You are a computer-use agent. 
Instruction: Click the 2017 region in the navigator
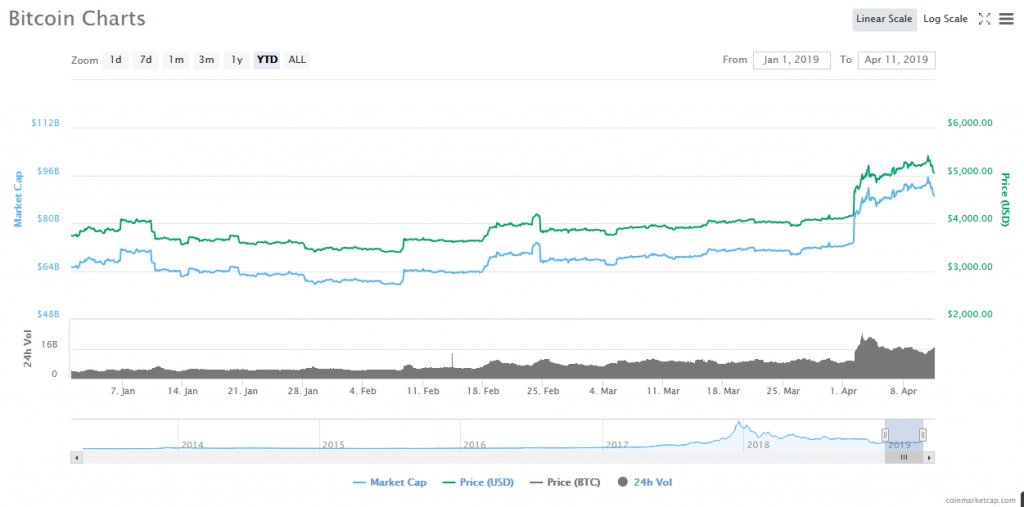[616, 445]
